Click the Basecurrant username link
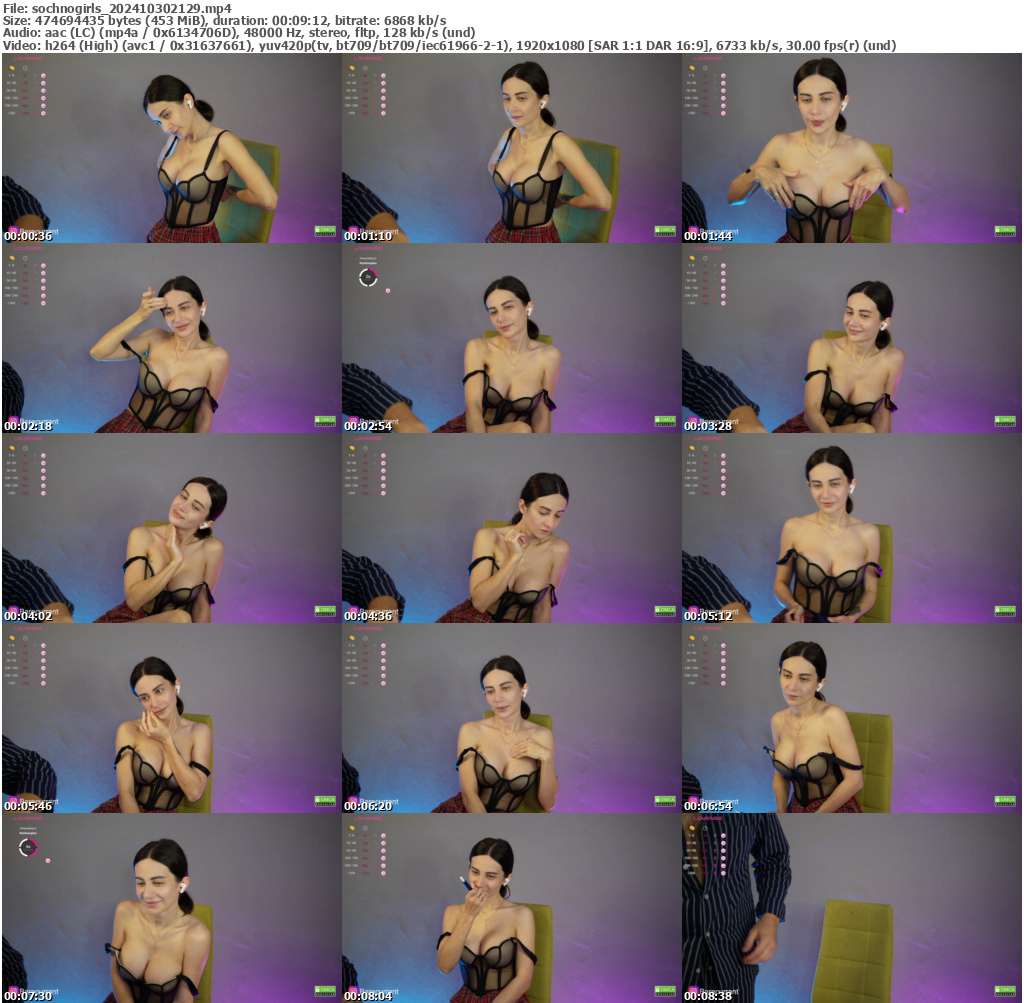This screenshot has width=1024, height=1003. [39, 232]
